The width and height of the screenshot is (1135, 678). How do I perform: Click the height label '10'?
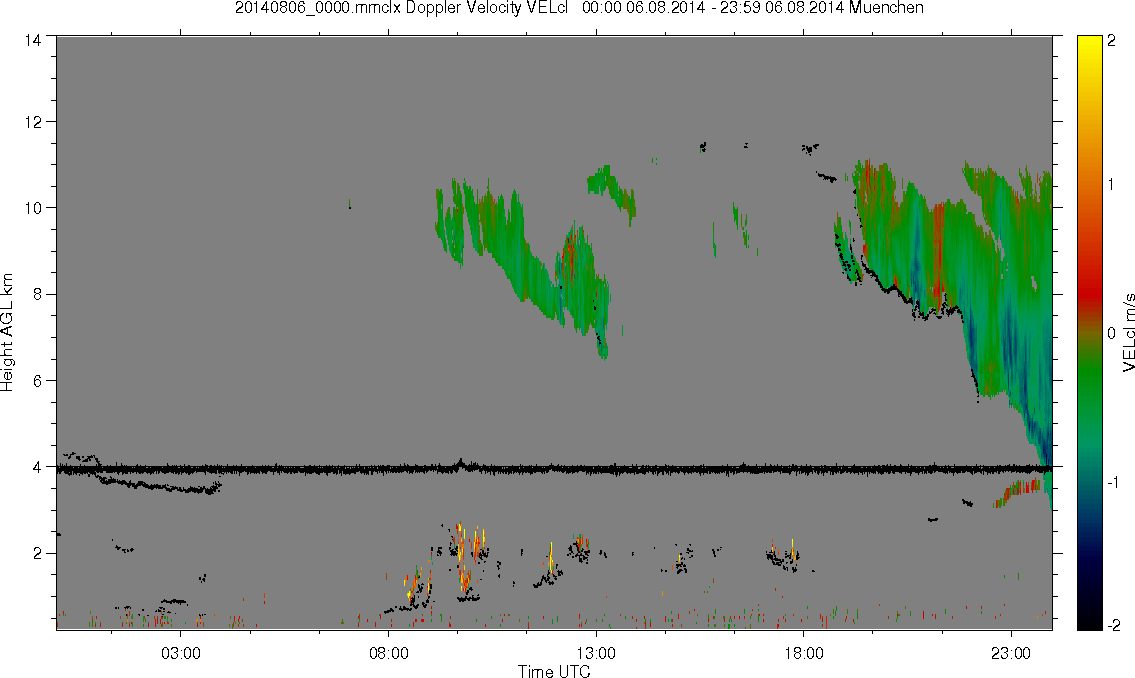33,208
